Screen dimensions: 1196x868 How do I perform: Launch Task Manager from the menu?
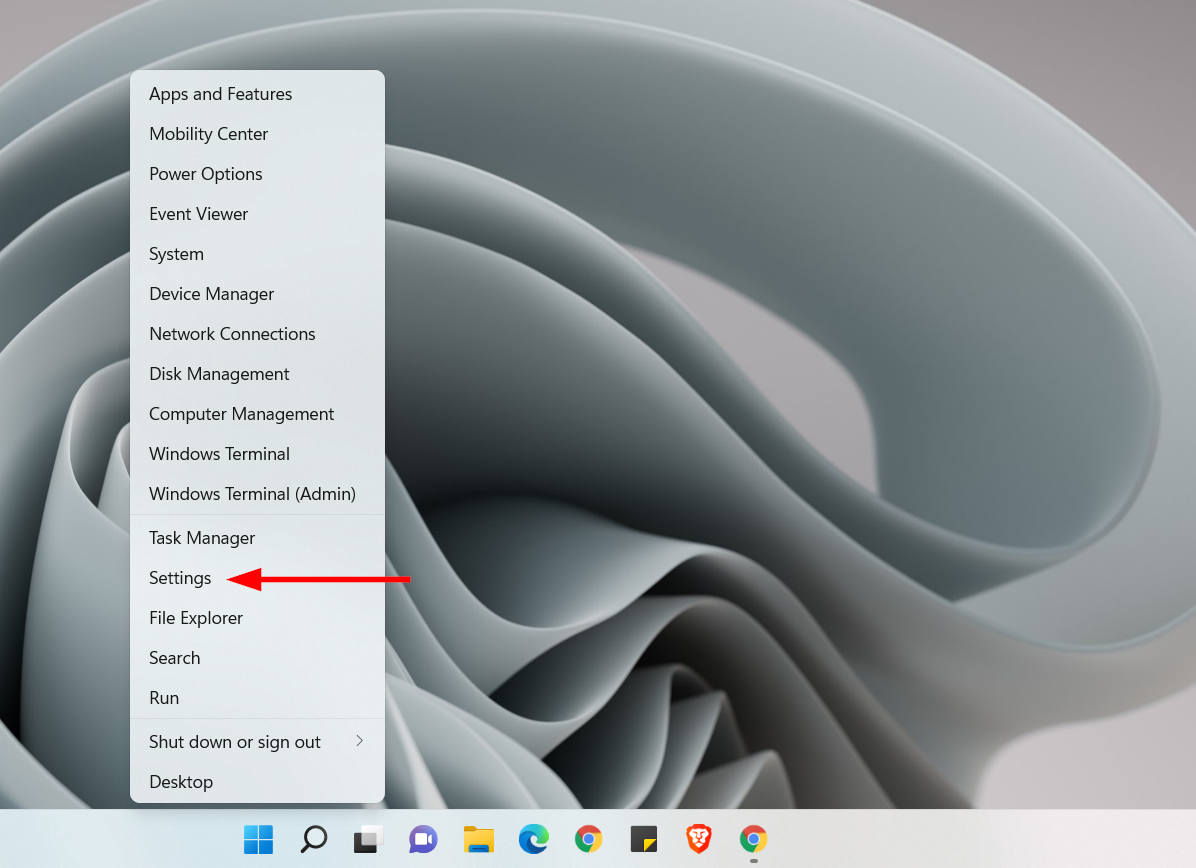click(202, 538)
